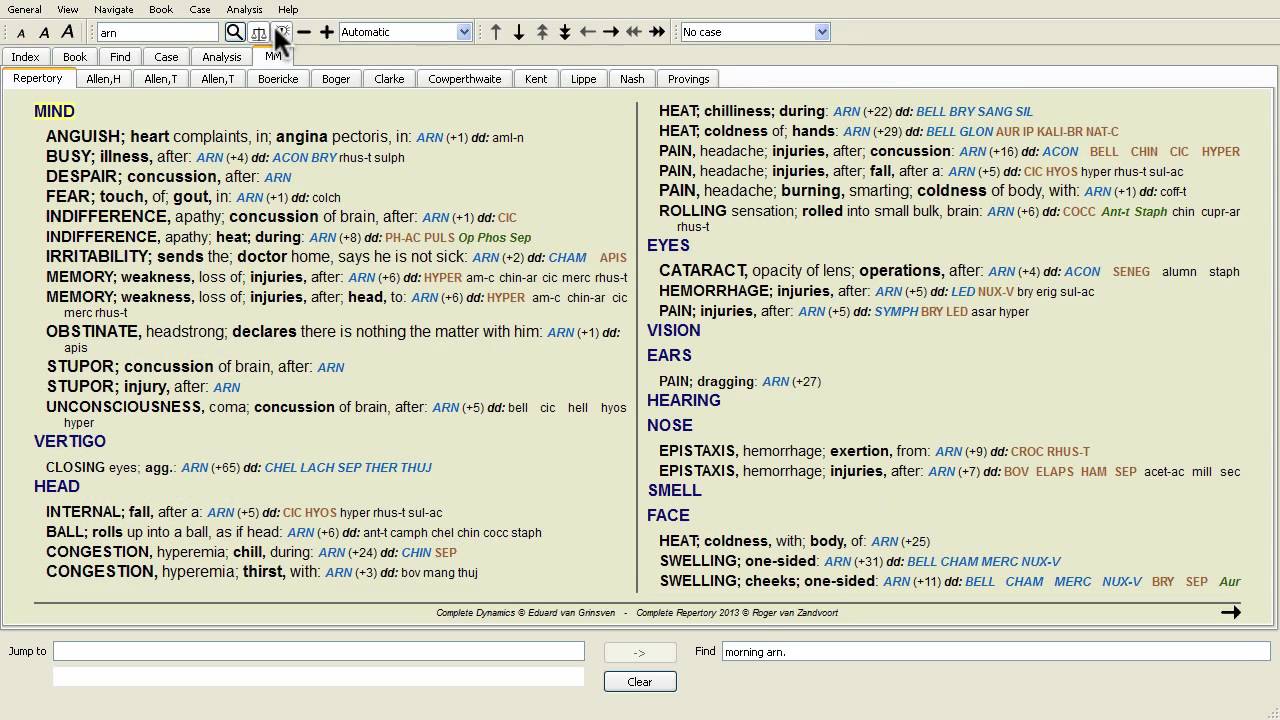The width and height of the screenshot is (1280, 720).
Task: Select the Nash tab
Action: [x=632, y=79]
